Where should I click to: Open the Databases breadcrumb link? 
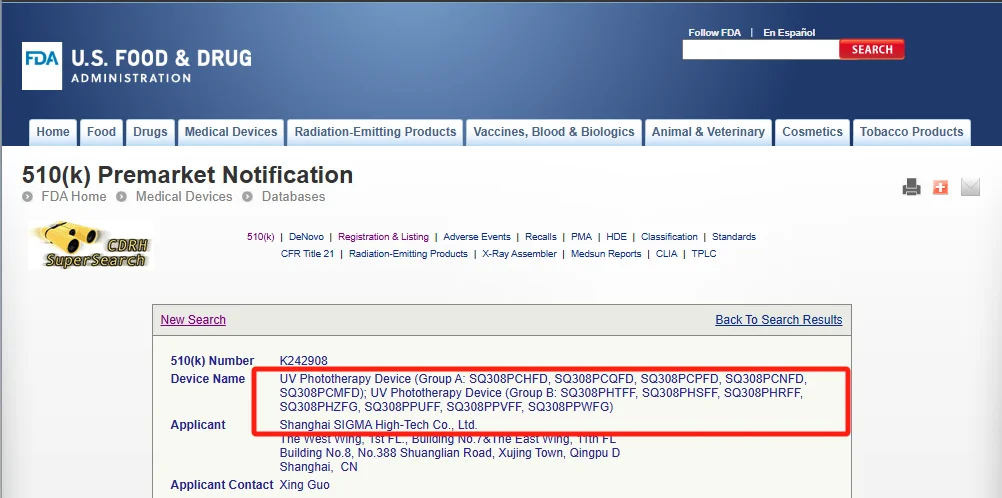293,197
